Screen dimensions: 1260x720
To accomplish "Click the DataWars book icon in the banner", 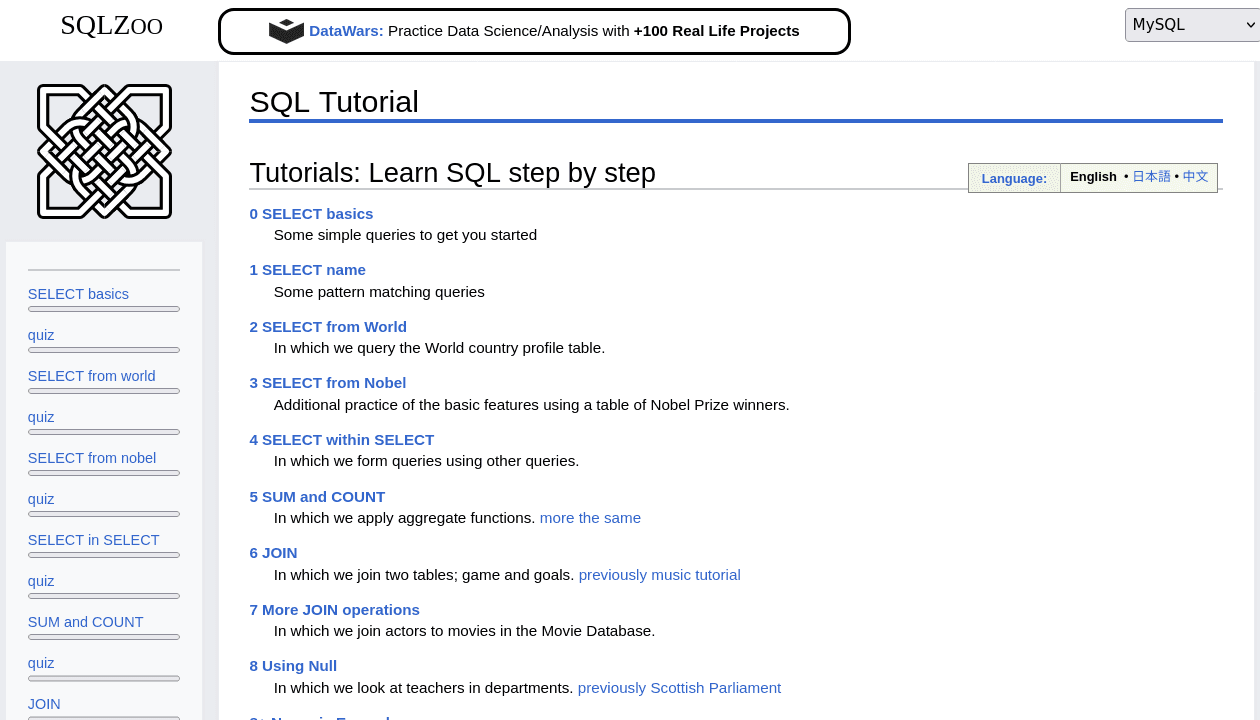I will (x=286, y=31).
